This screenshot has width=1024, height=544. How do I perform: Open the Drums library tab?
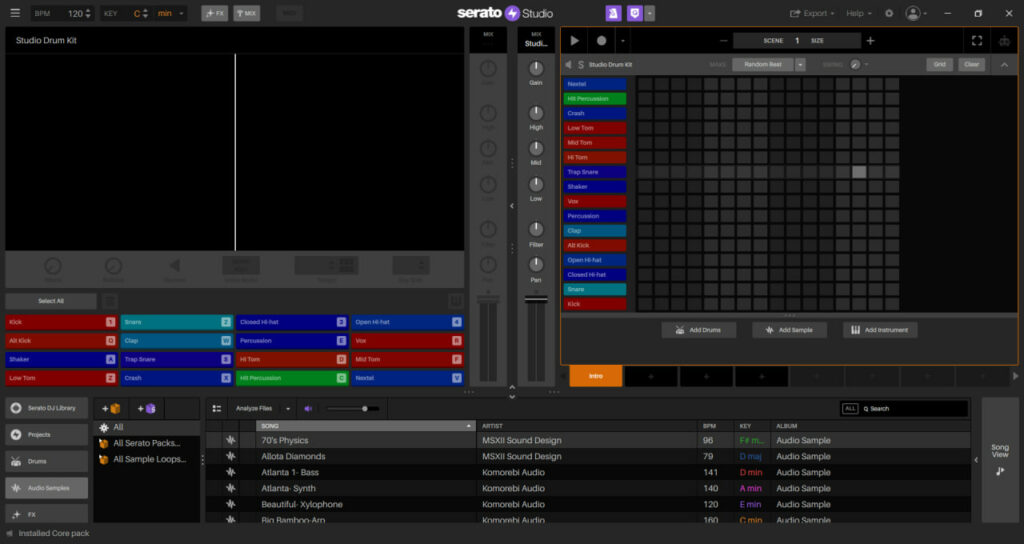click(46, 462)
